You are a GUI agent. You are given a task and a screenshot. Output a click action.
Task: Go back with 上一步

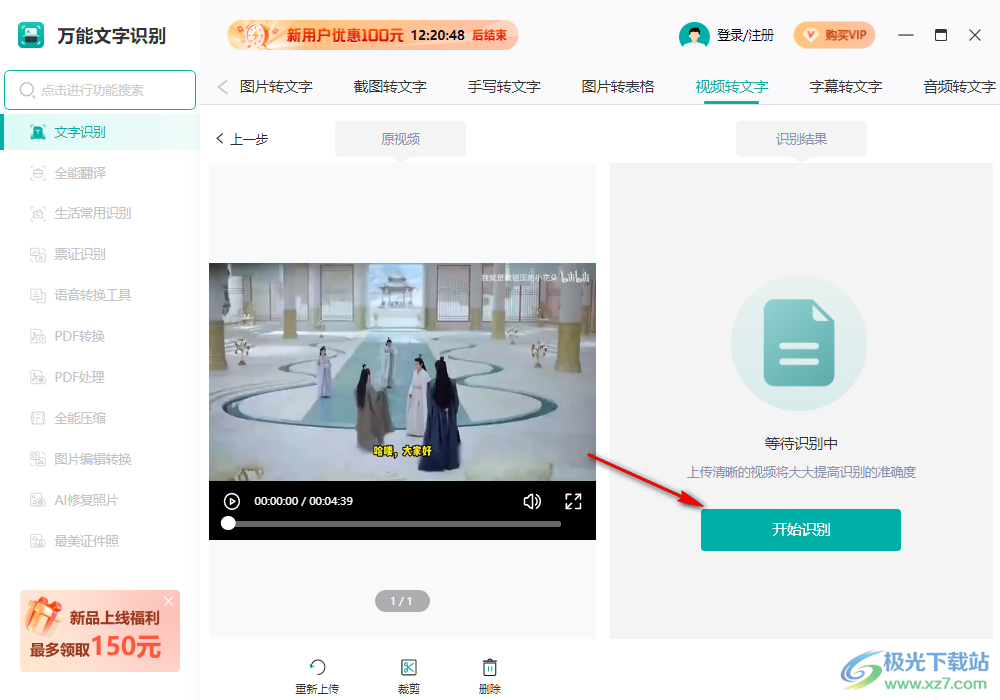(242, 139)
